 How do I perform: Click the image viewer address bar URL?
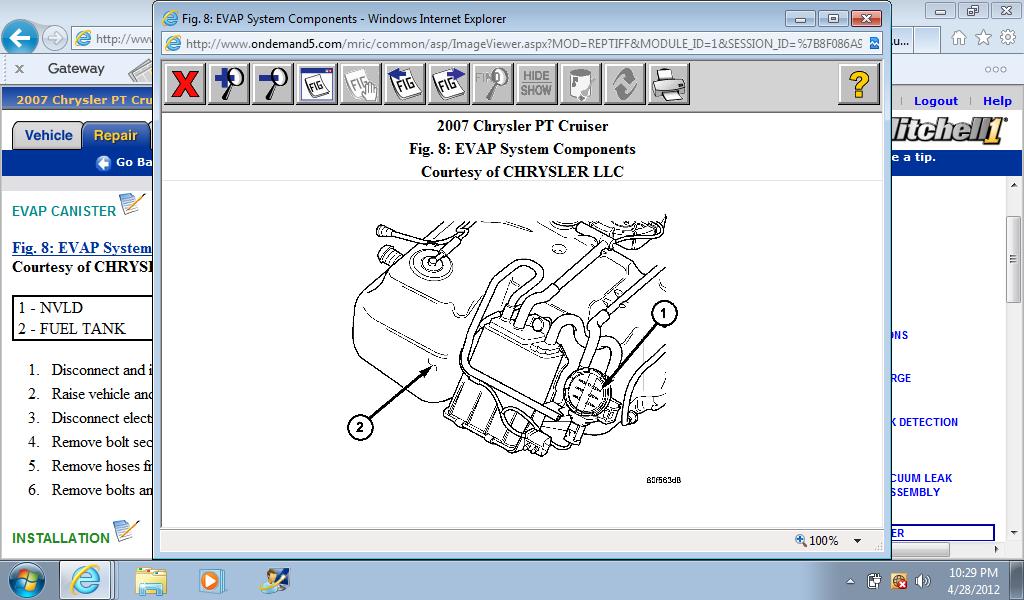[523, 44]
